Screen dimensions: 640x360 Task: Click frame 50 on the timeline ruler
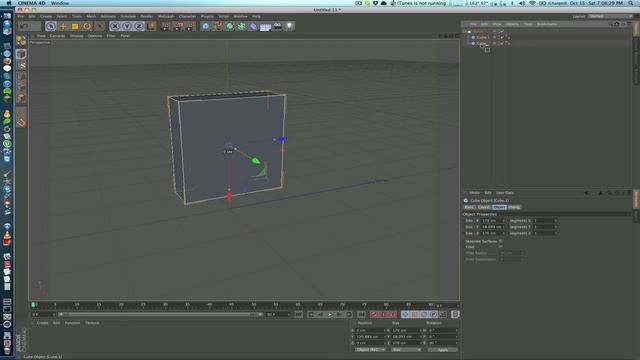[253, 304]
